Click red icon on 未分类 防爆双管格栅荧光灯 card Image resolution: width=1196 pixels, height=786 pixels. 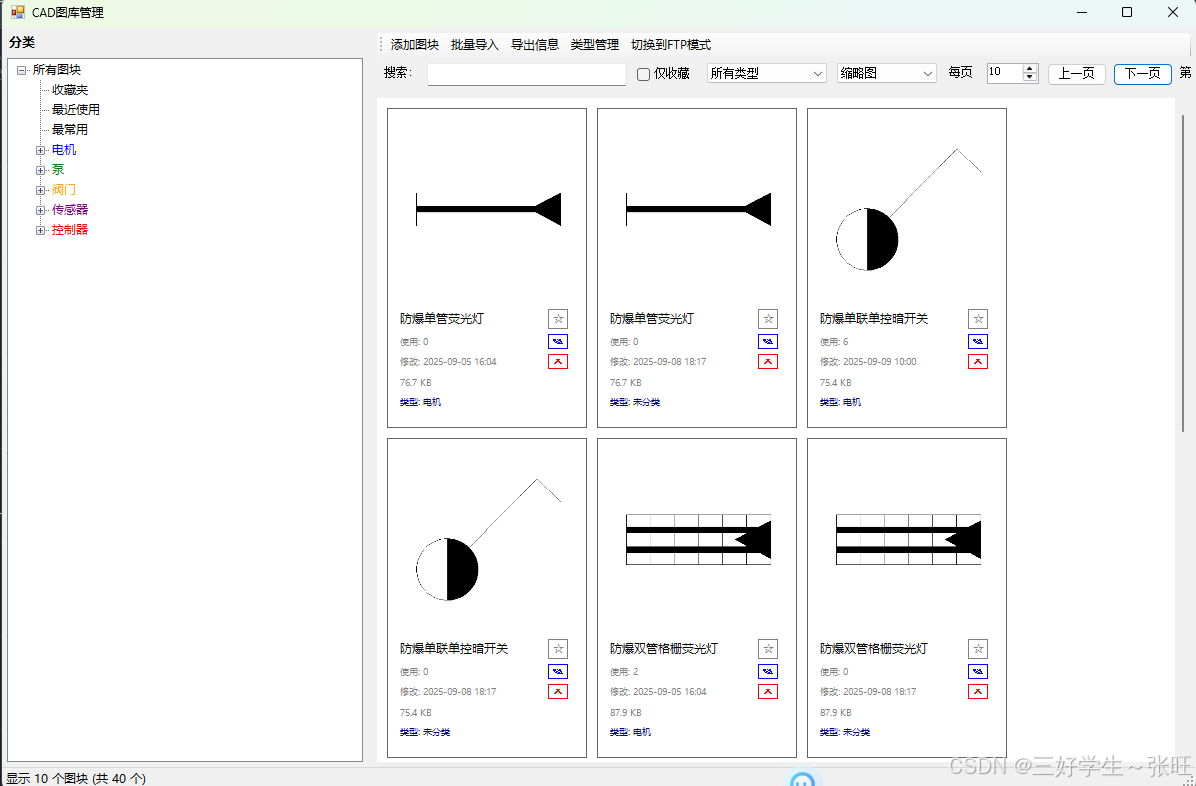(x=978, y=691)
